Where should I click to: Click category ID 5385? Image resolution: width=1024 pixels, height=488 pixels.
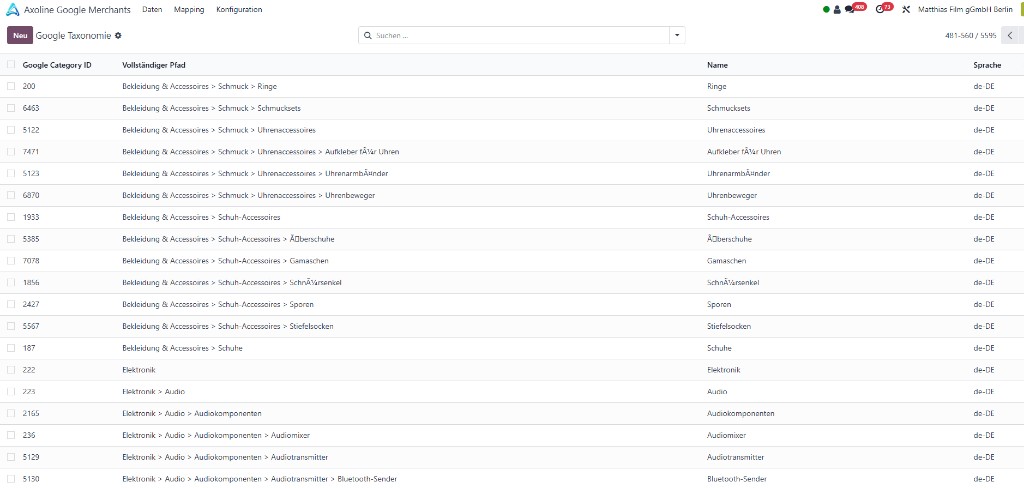point(31,239)
